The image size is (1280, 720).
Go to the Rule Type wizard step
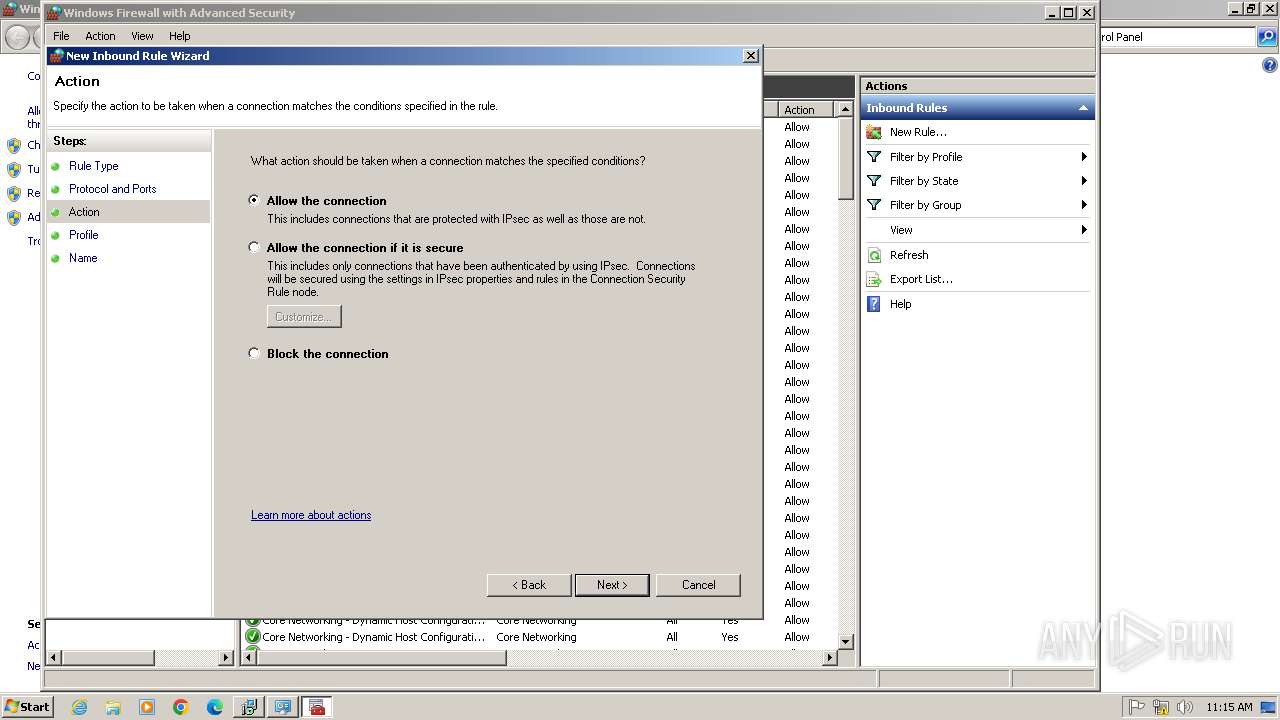tap(93, 166)
